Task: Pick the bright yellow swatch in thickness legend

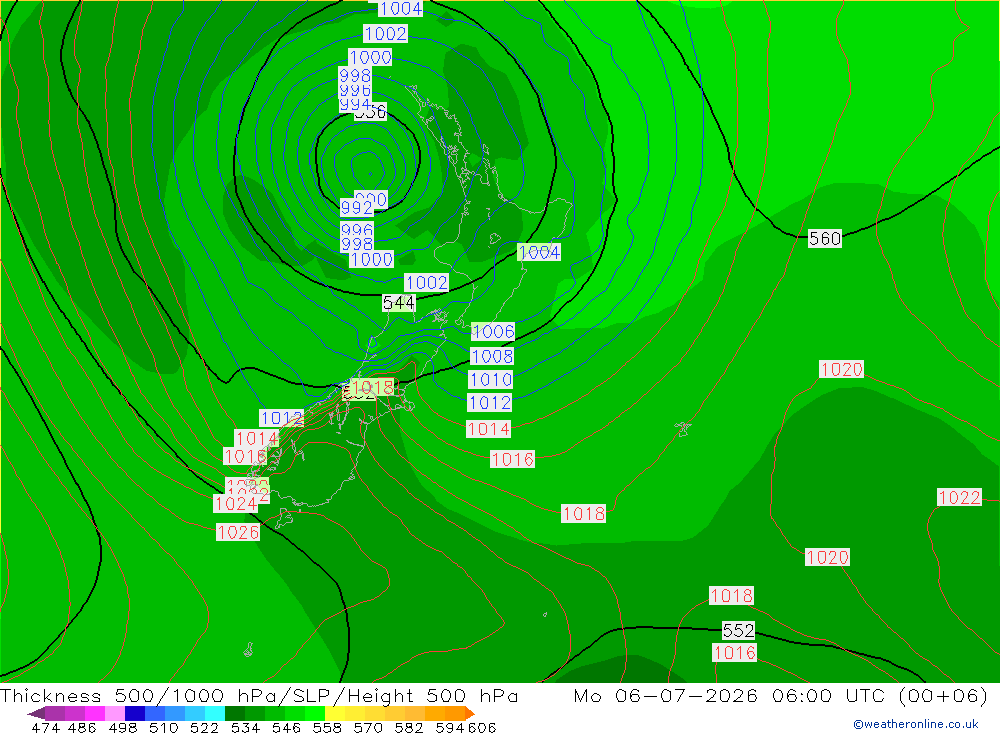Action: pyautogui.click(x=335, y=713)
